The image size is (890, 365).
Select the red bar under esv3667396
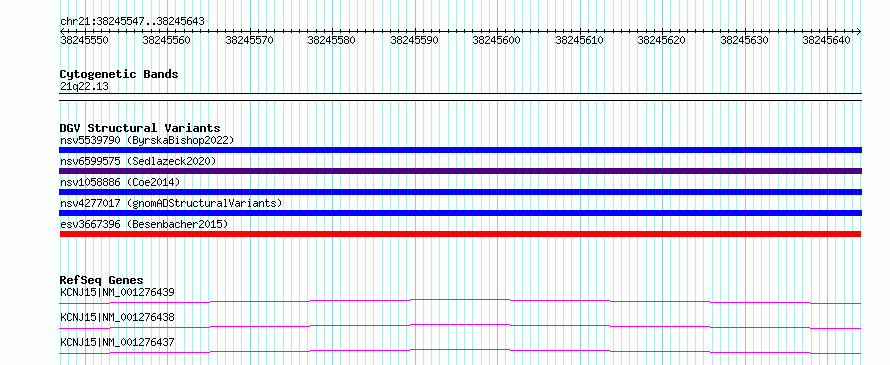tap(460, 234)
